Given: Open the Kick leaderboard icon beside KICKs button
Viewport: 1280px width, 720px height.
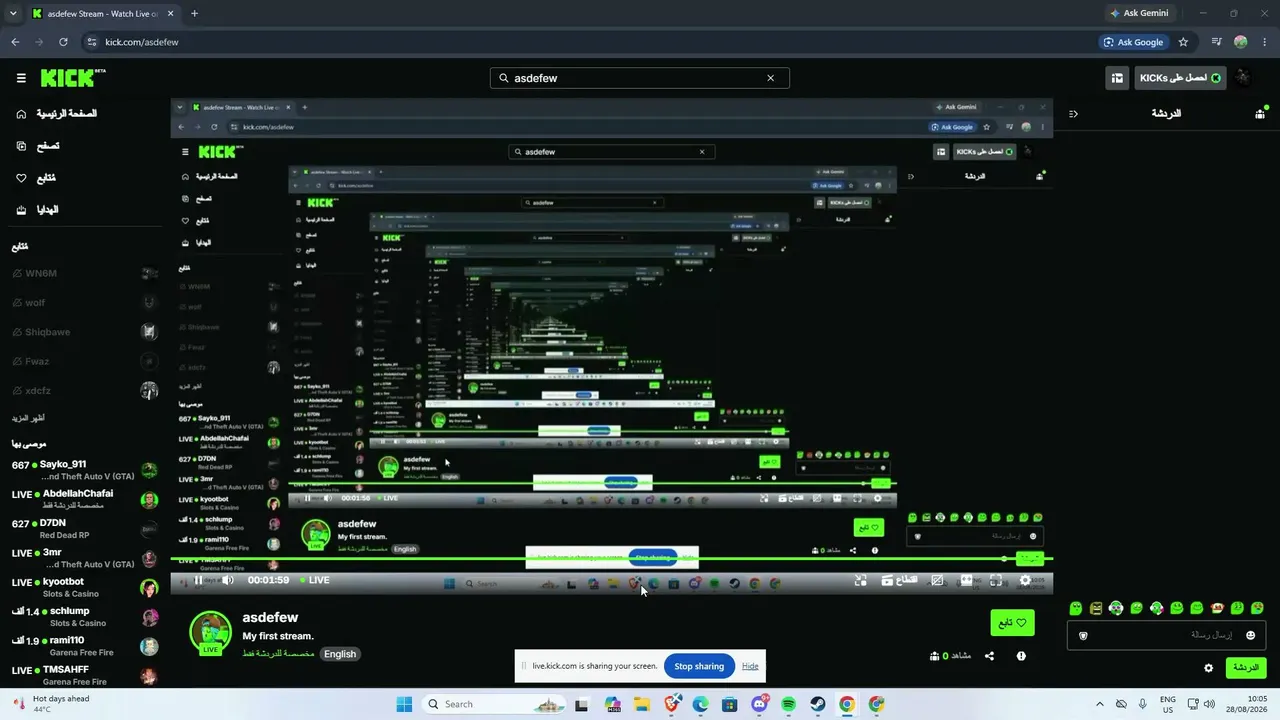Looking at the screenshot, I should point(1117,78).
